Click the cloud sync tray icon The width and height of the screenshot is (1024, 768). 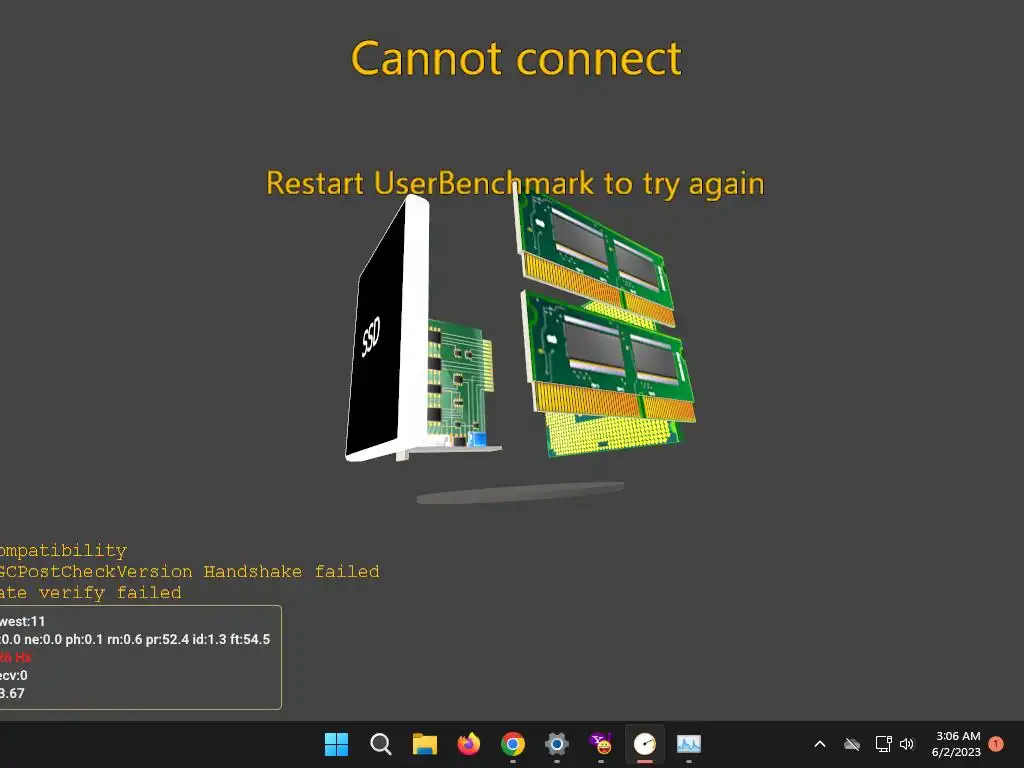[x=852, y=744]
